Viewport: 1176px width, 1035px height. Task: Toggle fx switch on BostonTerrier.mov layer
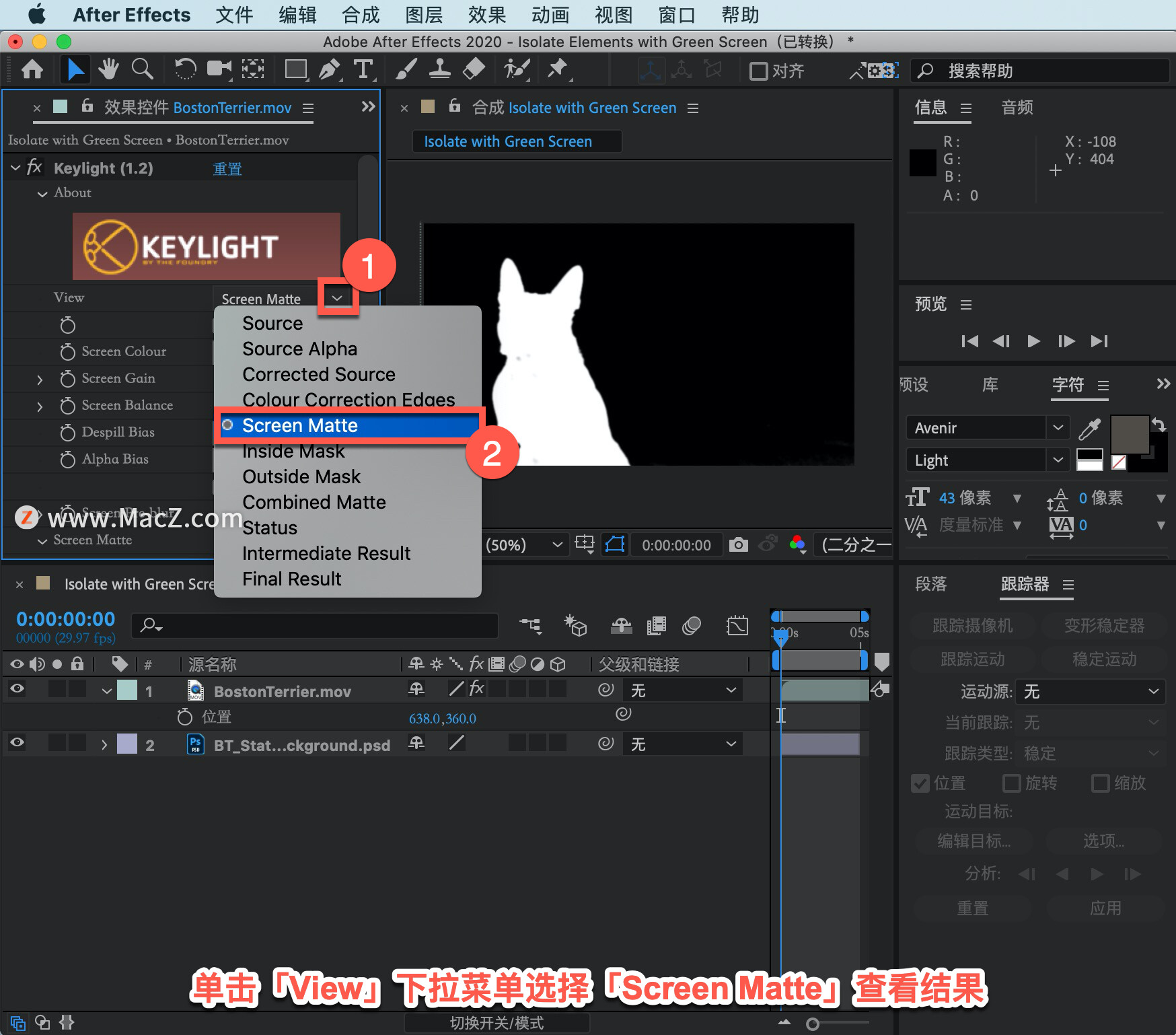point(476,688)
